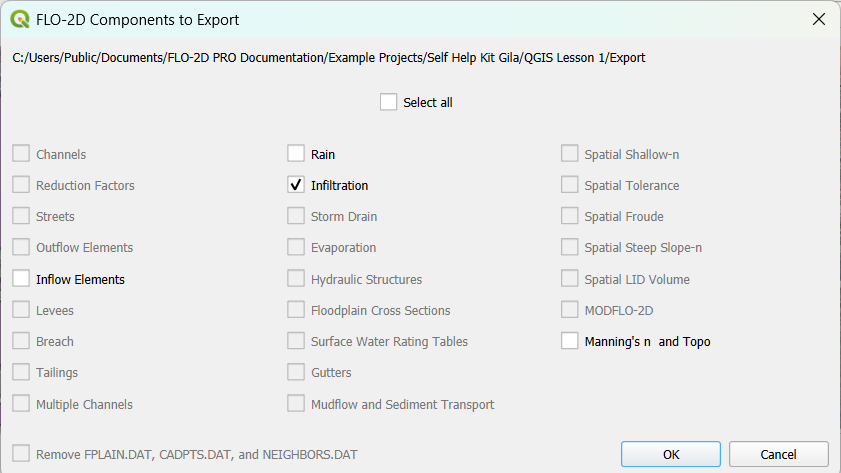Enable the Select all checkbox
The image size is (841, 473).
tap(388, 102)
